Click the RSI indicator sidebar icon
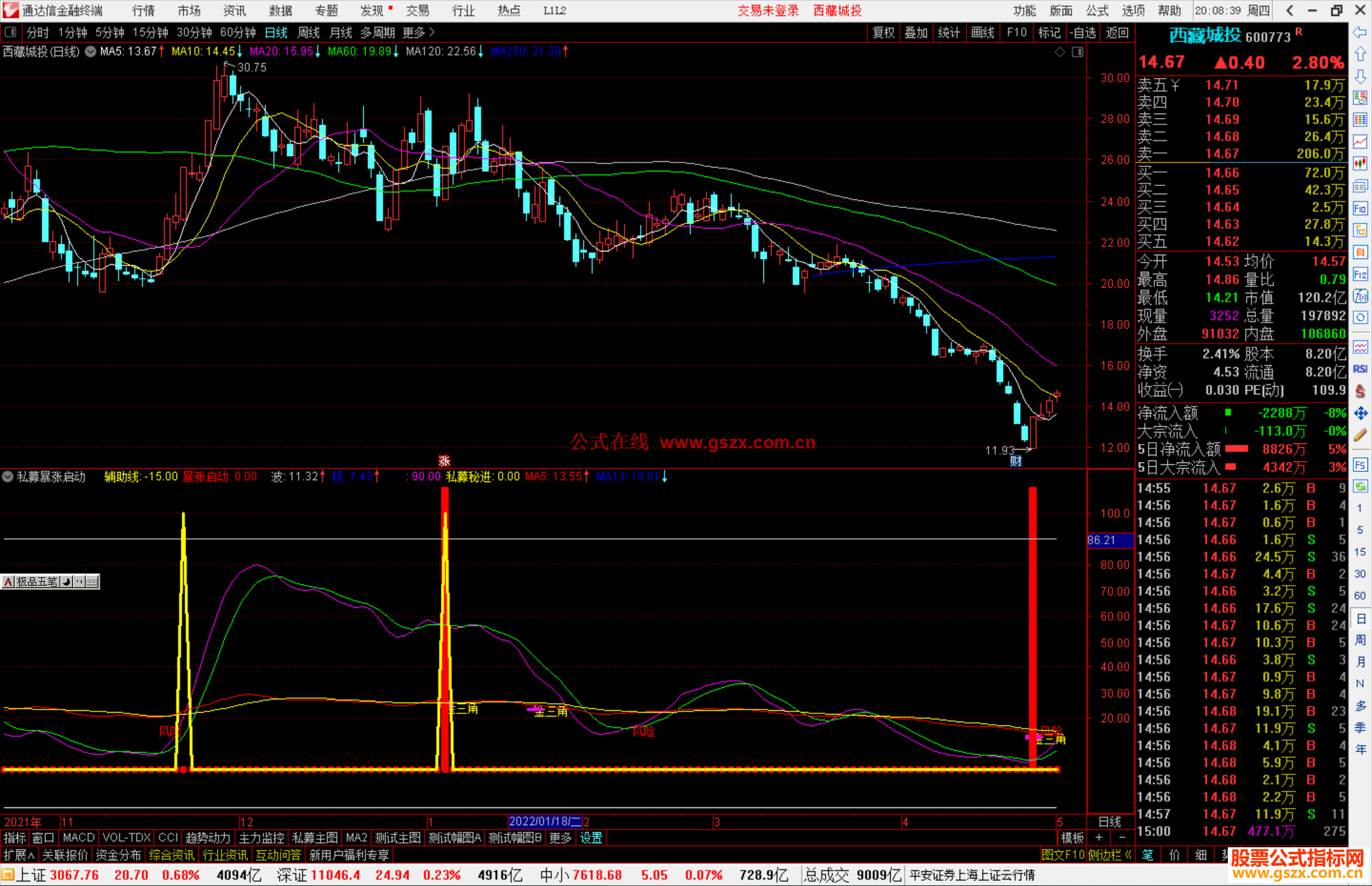The width and height of the screenshot is (1372, 886). tap(1360, 369)
